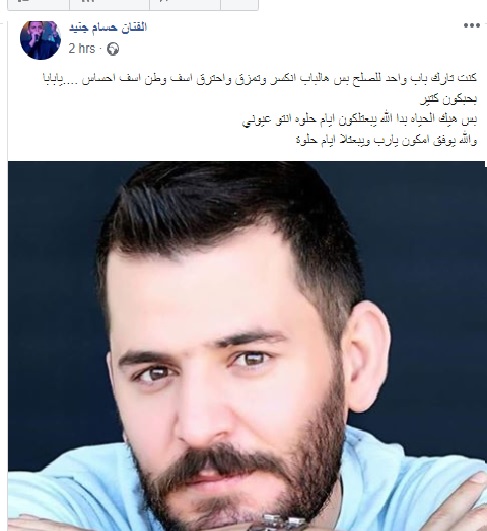This screenshot has height=531, width=487.
Task: Open the post options three-dot menu
Action: [472, 26]
